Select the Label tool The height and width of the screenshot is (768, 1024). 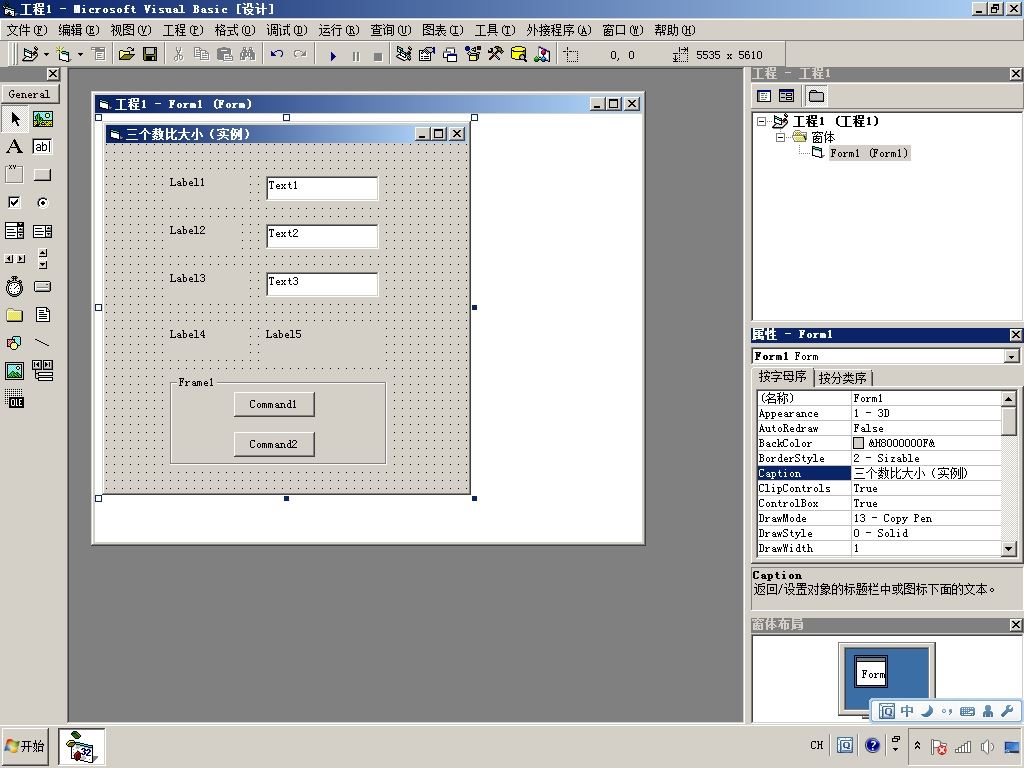tap(14, 147)
